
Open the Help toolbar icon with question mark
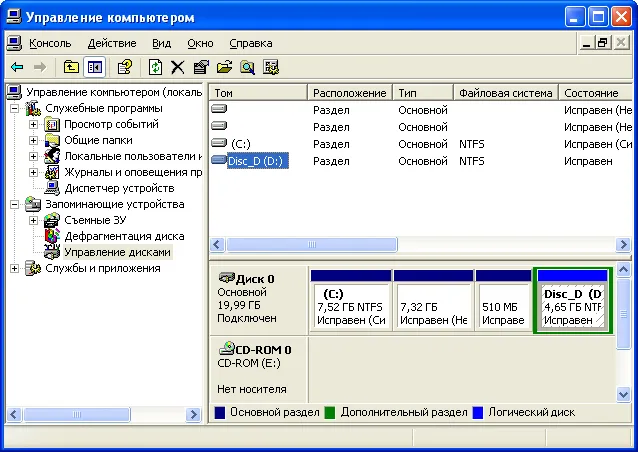click(125, 67)
